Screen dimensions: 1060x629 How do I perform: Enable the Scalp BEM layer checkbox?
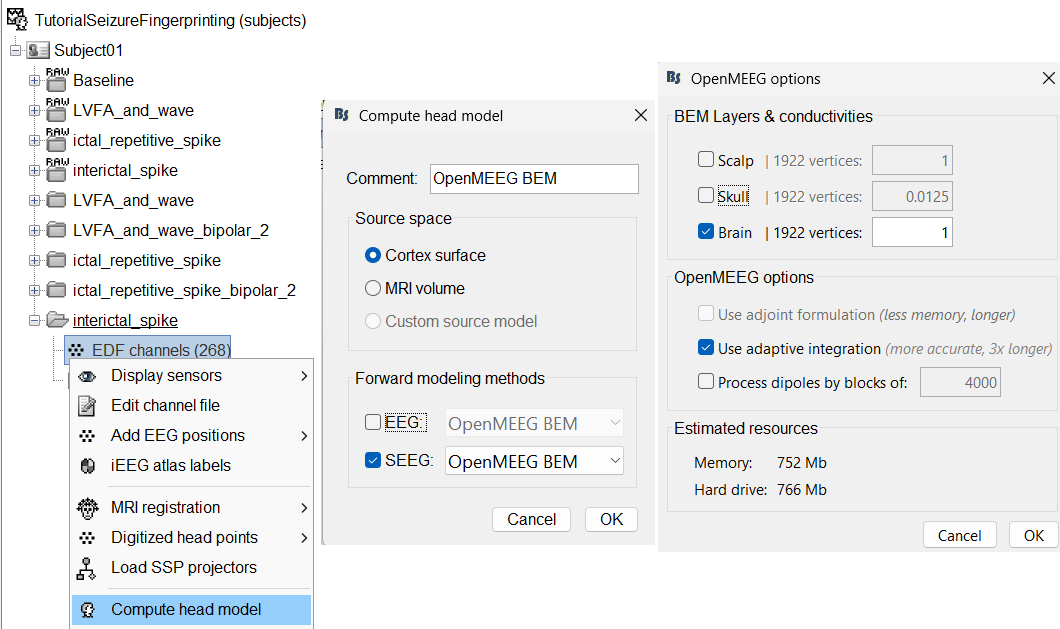tap(706, 160)
